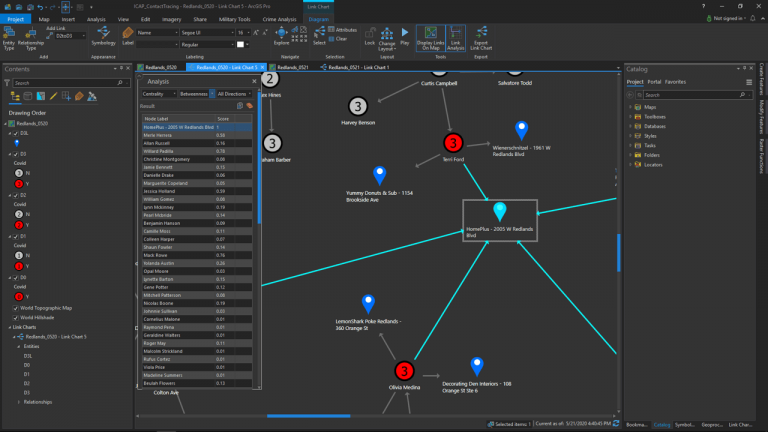Click the Entity Type icon
This screenshot has width=768, height=432.
click(9, 38)
